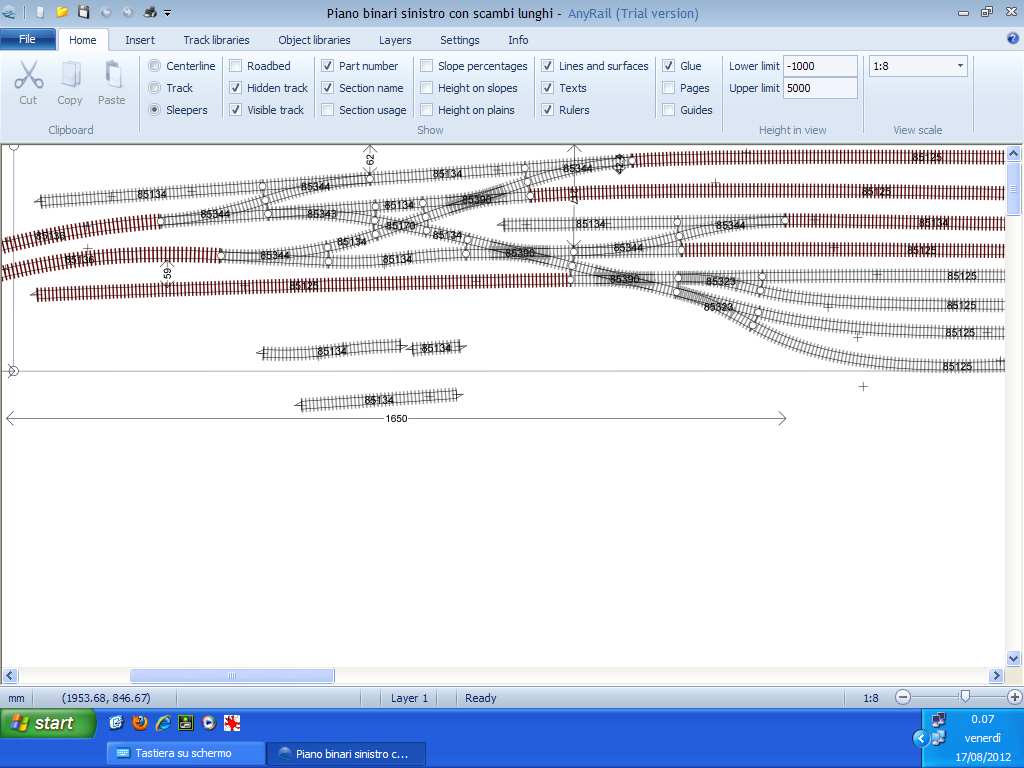Switch to the Layers tab

pyautogui.click(x=395, y=40)
